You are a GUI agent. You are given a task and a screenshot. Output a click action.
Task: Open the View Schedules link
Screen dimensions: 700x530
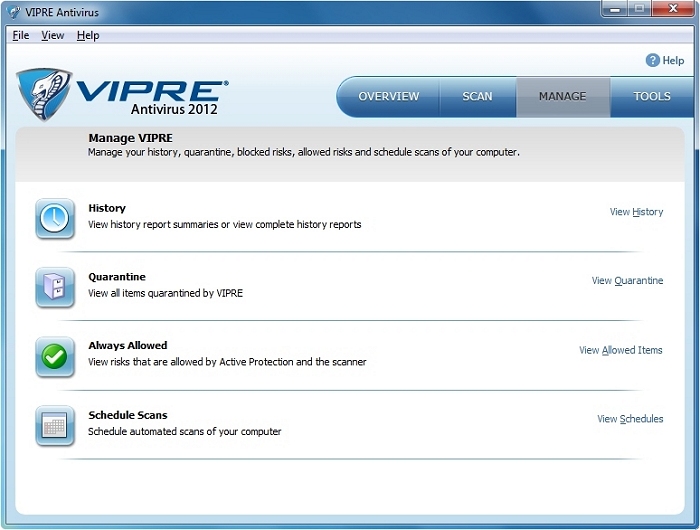[x=630, y=419]
